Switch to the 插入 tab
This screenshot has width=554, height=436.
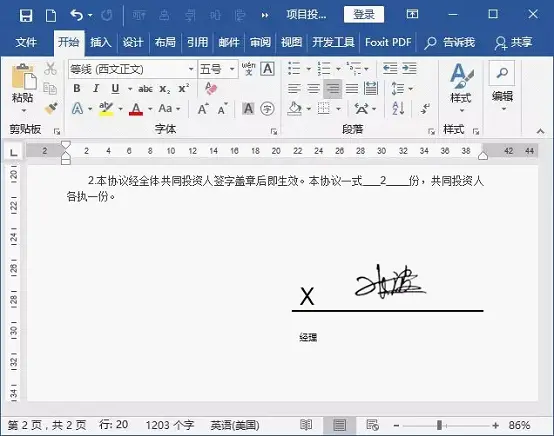[101, 42]
